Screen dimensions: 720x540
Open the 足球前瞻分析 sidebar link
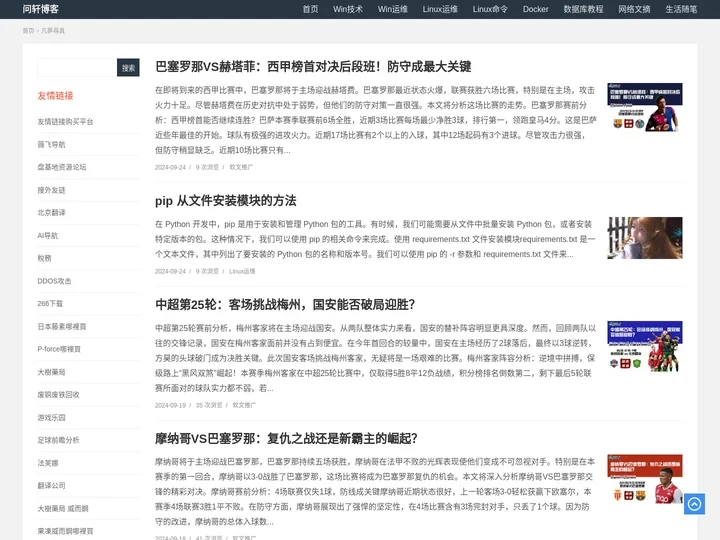coord(58,440)
